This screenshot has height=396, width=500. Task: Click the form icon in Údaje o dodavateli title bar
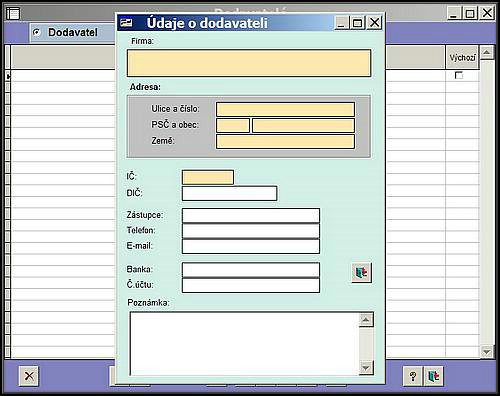point(126,23)
